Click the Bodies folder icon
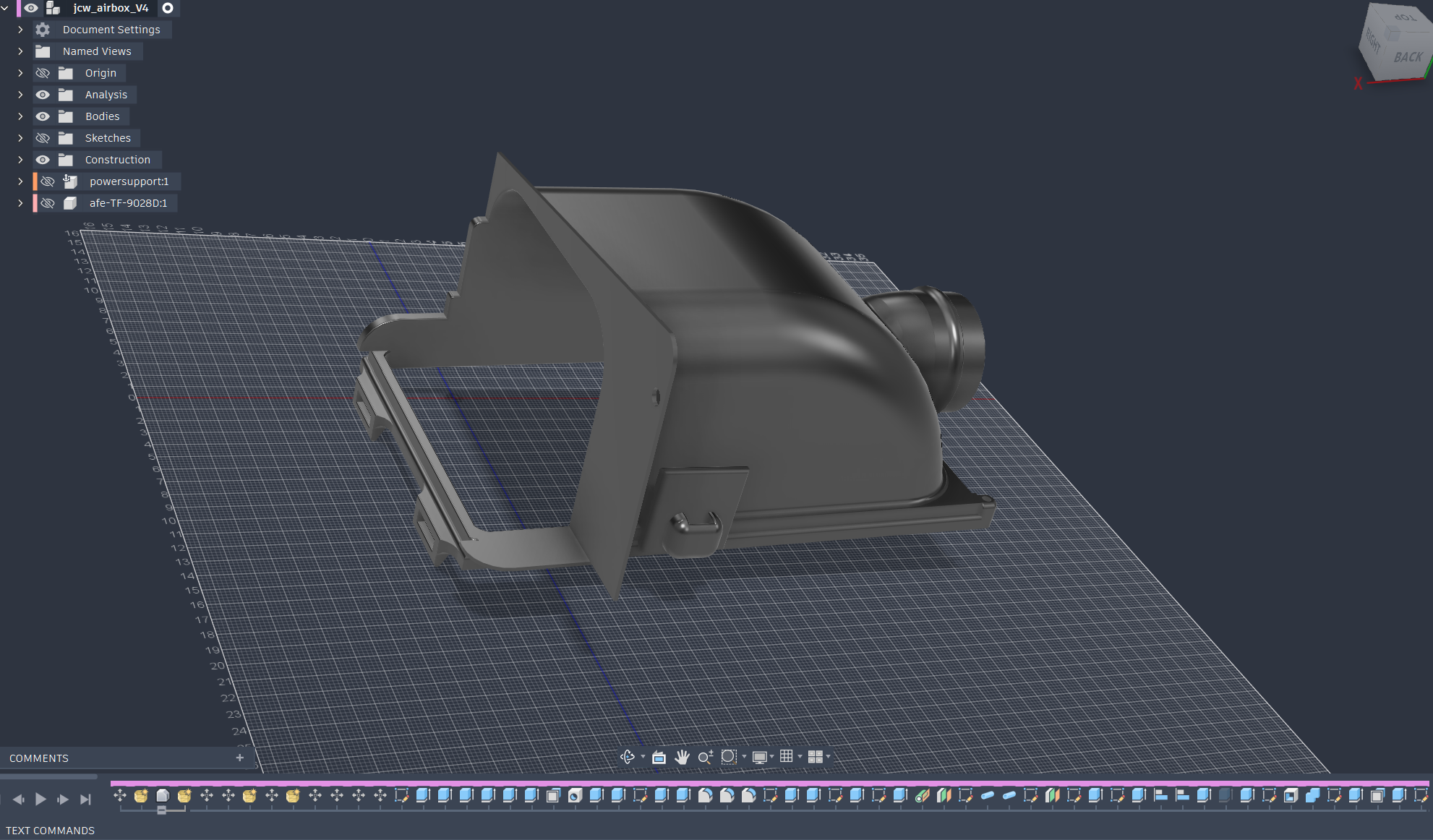Screen dimensions: 1433x840 pos(66,116)
